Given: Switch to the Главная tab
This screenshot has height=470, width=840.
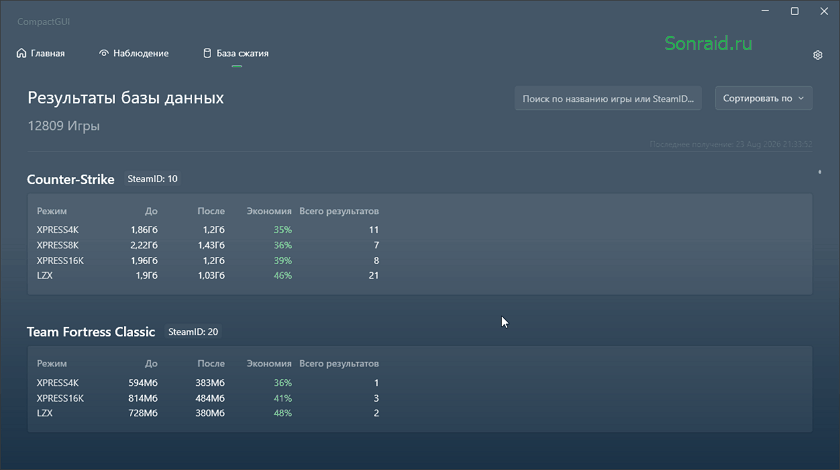Looking at the screenshot, I should pos(41,53).
